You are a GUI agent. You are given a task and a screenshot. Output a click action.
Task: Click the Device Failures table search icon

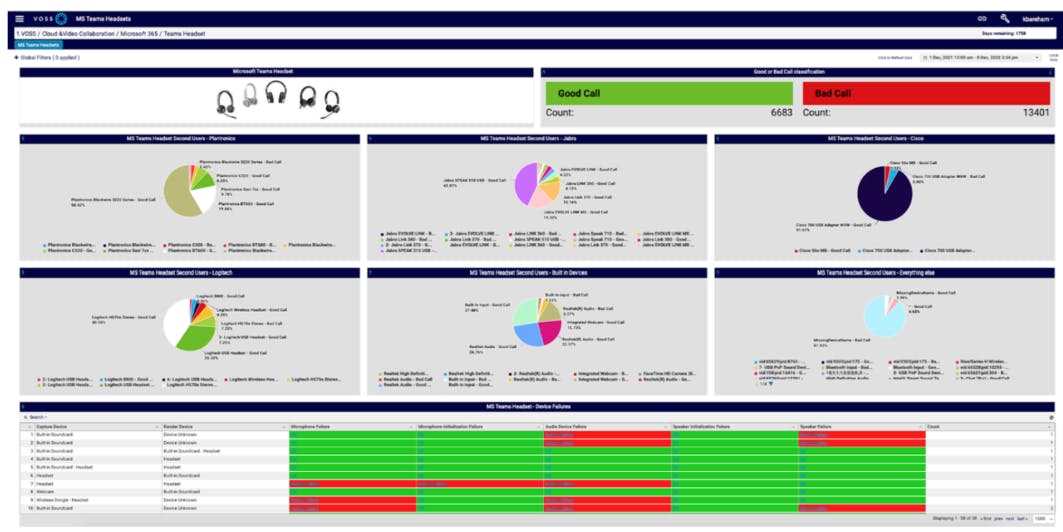(25, 417)
